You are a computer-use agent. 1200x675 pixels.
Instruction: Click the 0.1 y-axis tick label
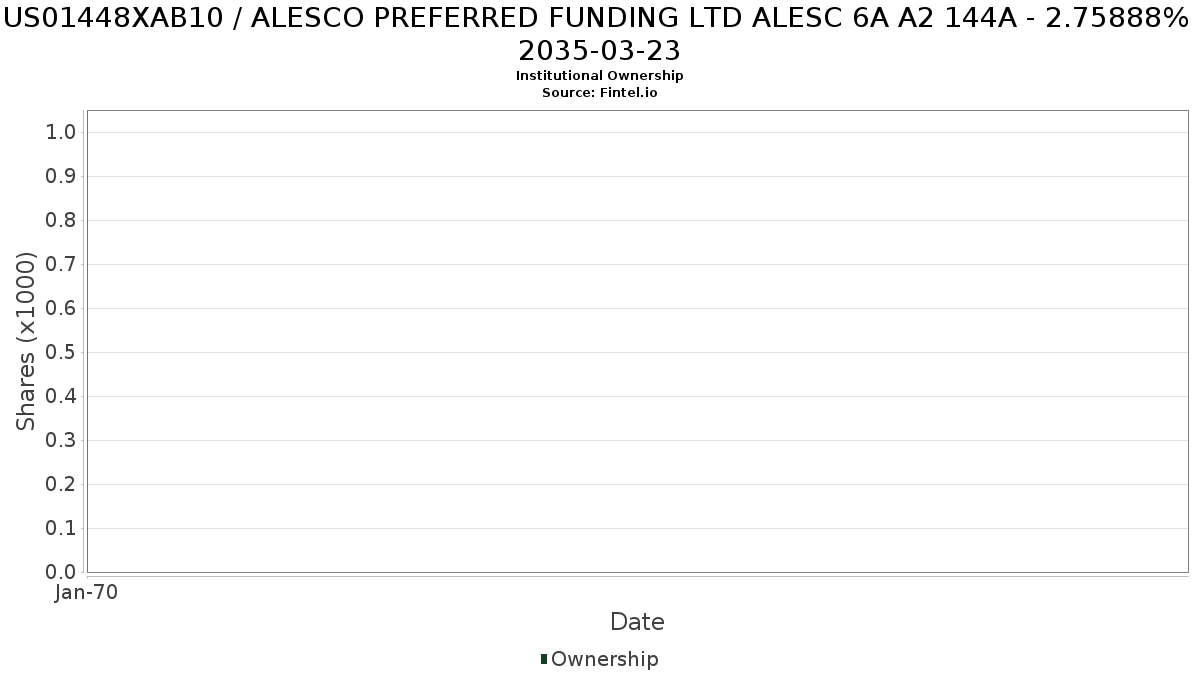point(62,528)
